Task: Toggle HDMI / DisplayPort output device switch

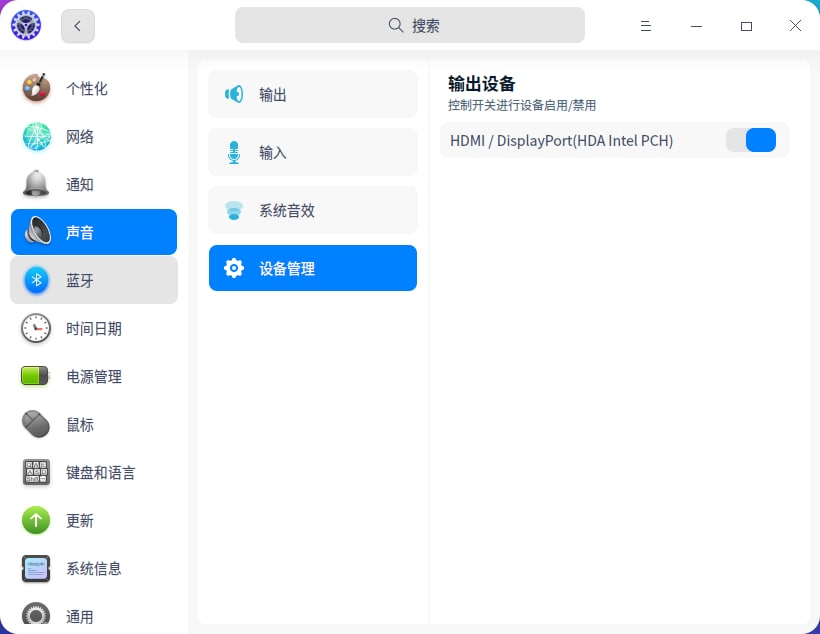Action: [751, 140]
